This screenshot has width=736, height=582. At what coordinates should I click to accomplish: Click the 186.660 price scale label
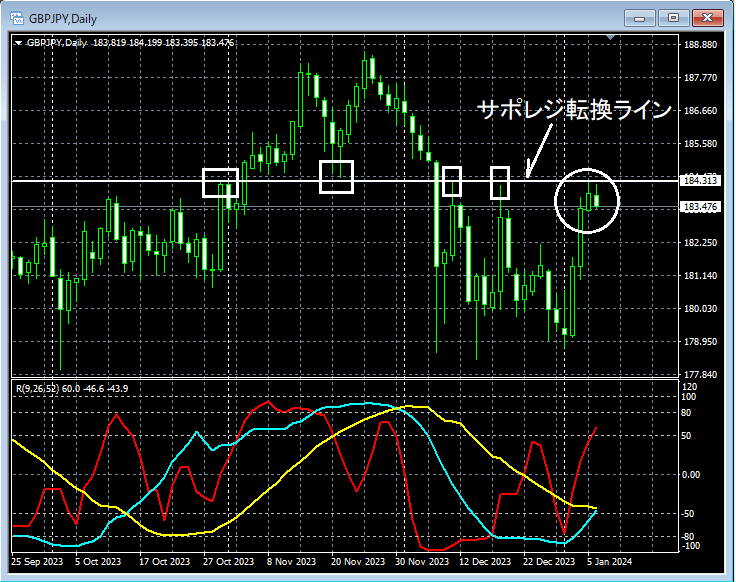(x=700, y=111)
